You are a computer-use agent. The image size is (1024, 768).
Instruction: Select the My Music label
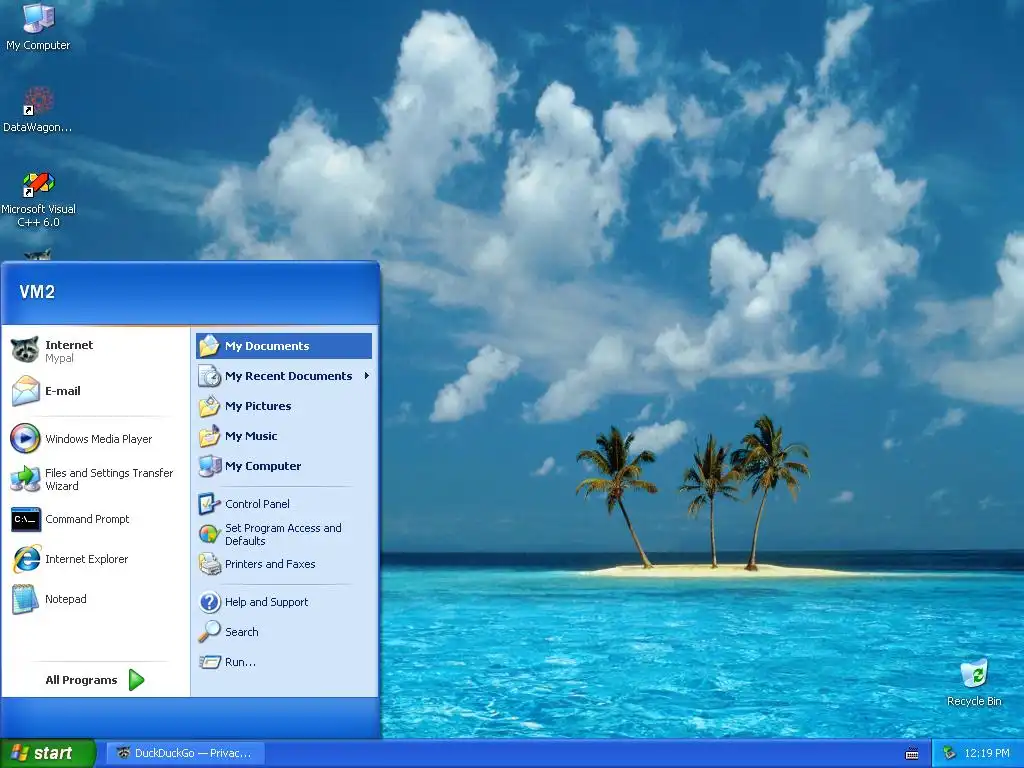(x=251, y=436)
